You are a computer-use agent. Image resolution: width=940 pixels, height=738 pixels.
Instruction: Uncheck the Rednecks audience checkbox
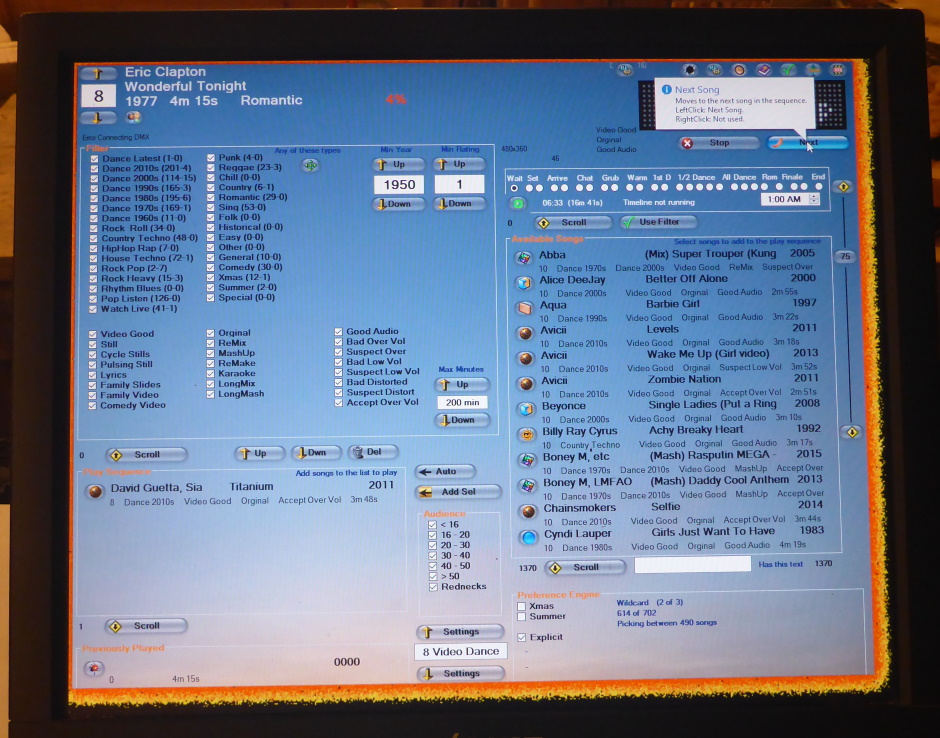coord(433,587)
